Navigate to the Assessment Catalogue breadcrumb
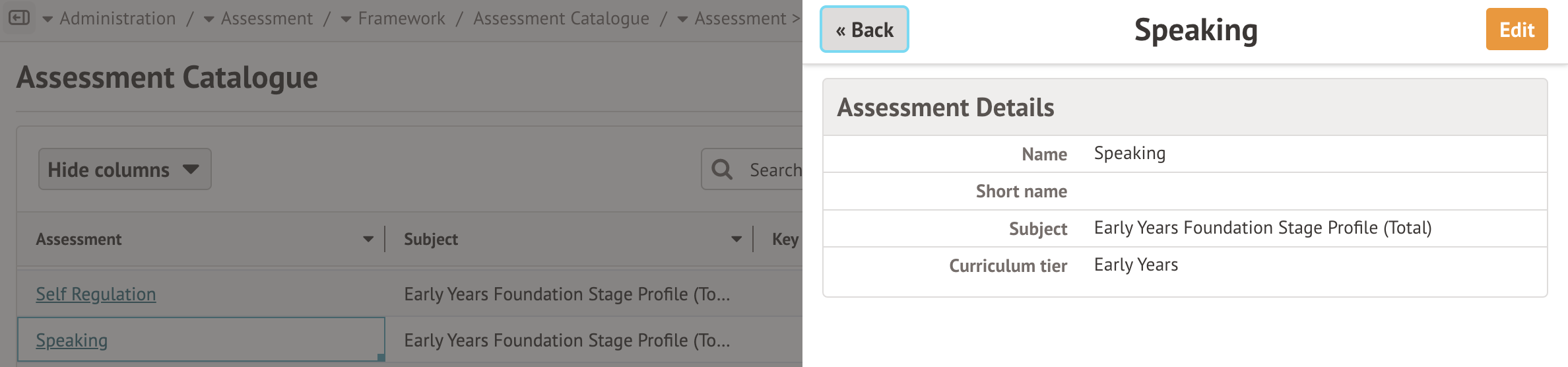 (561, 18)
